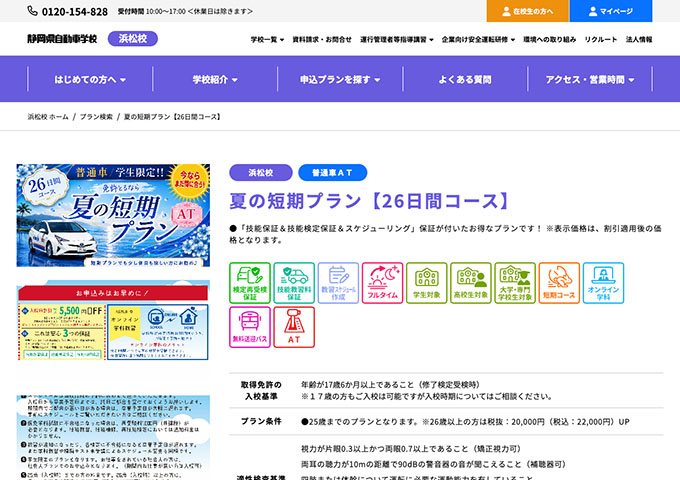Click the オンライン学科 icon
The height and width of the screenshot is (480, 680).
[604, 283]
